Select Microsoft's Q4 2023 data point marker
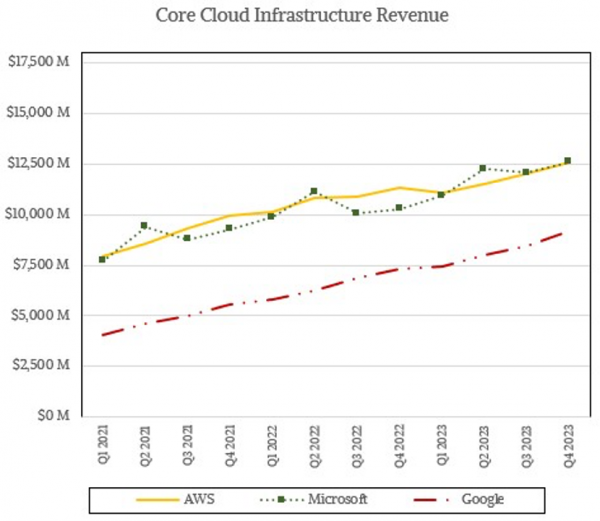This screenshot has width=600, height=521. 568,161
